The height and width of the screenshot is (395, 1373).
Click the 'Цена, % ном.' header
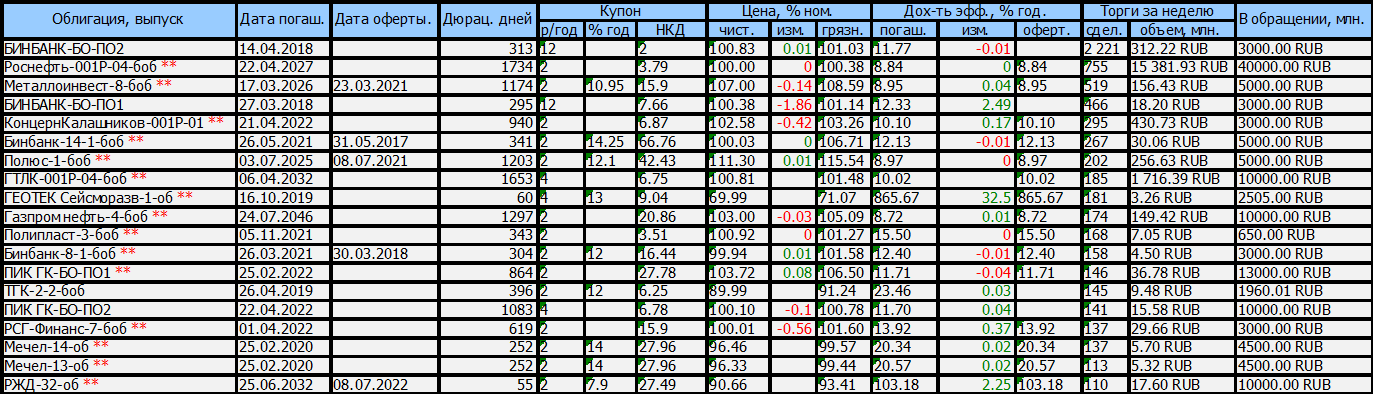coord(788,11)
